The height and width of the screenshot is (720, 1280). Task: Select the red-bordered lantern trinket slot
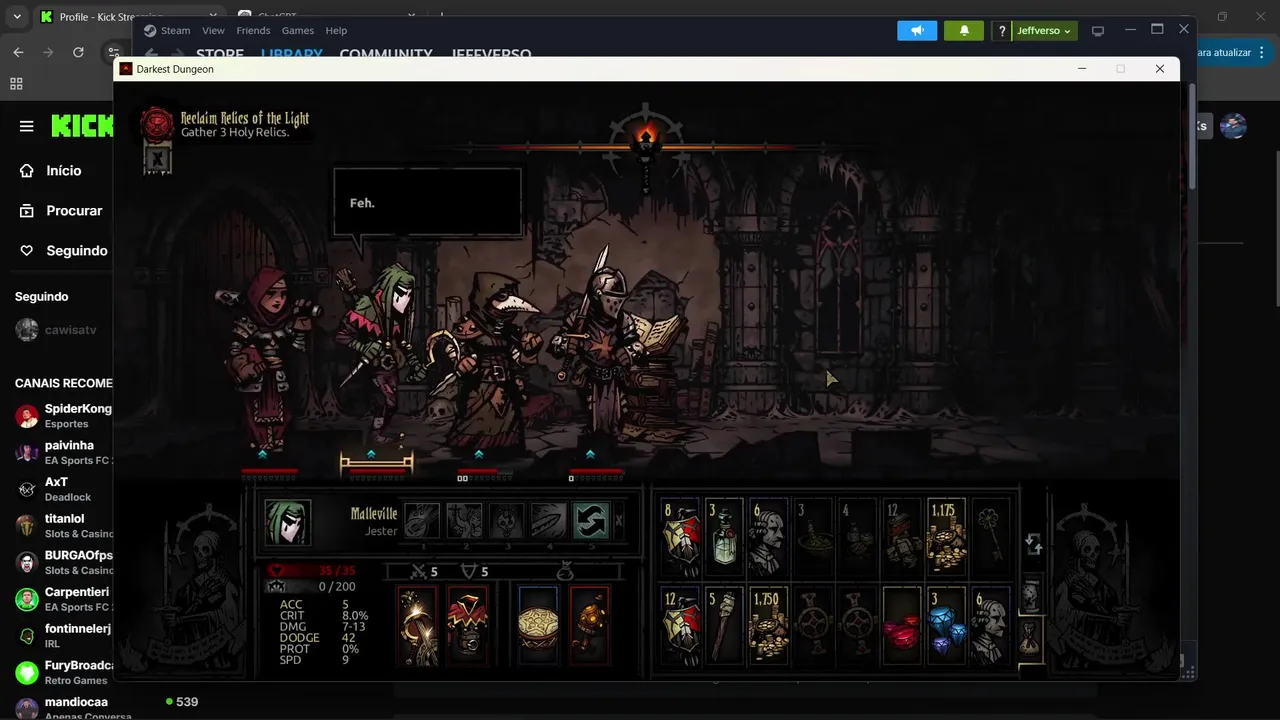click(x=590, y=626)
